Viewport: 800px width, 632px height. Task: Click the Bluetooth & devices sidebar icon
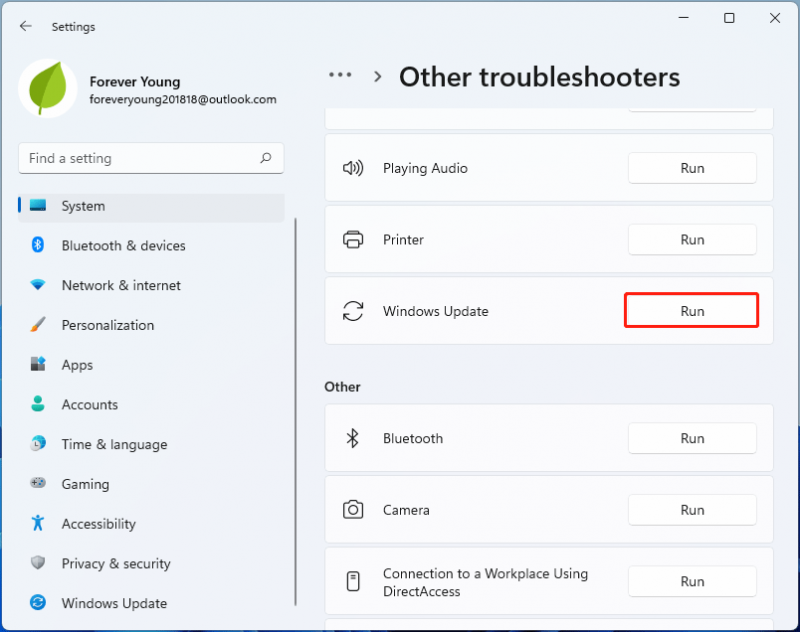(x=38, y=245)
